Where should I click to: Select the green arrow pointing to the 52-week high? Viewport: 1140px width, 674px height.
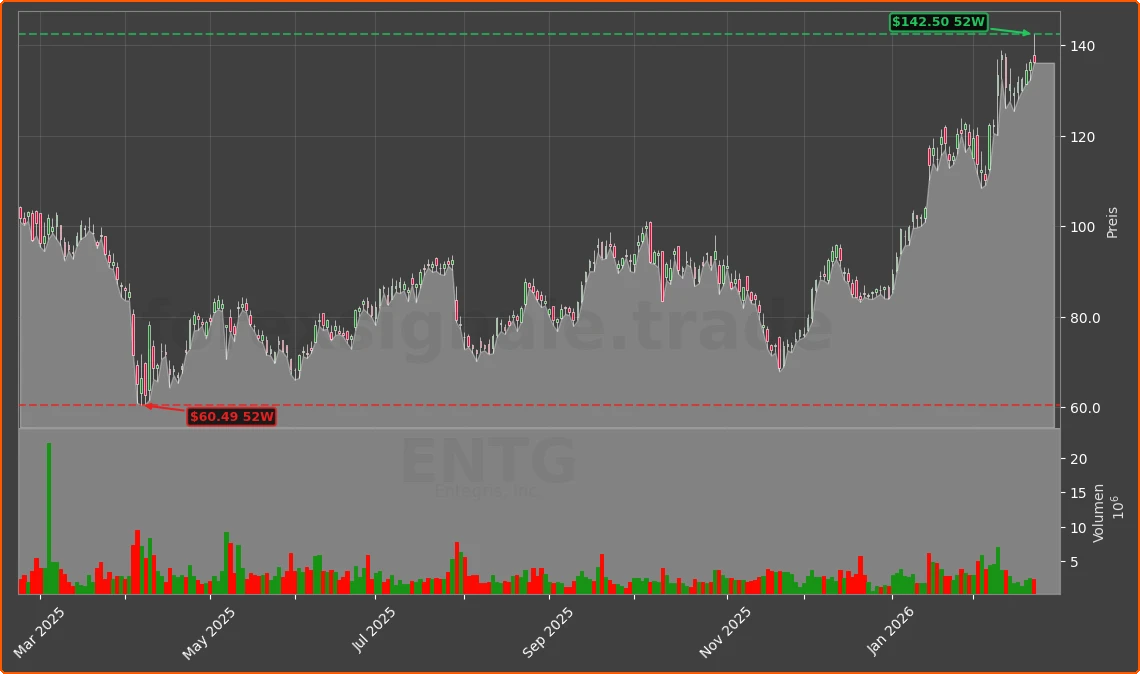pos(1010,31)
